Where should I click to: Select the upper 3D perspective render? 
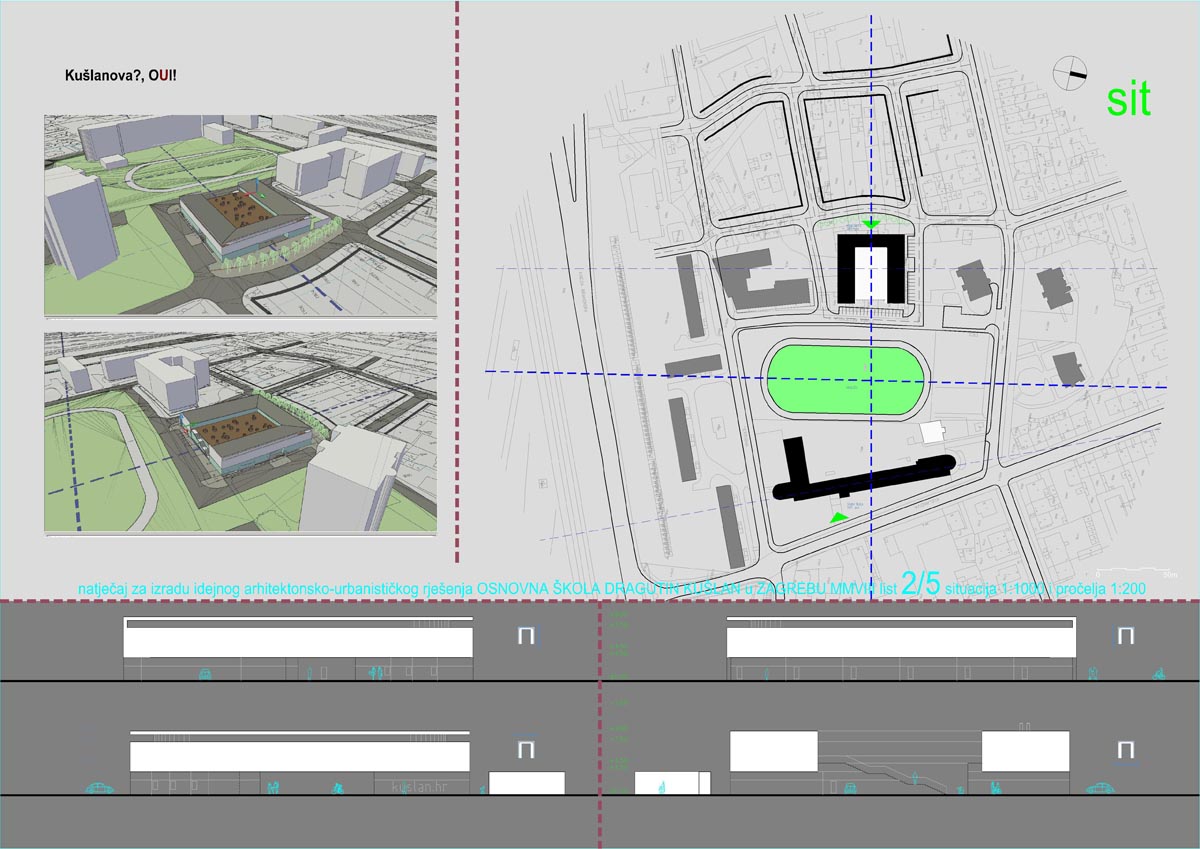(240, 215)
